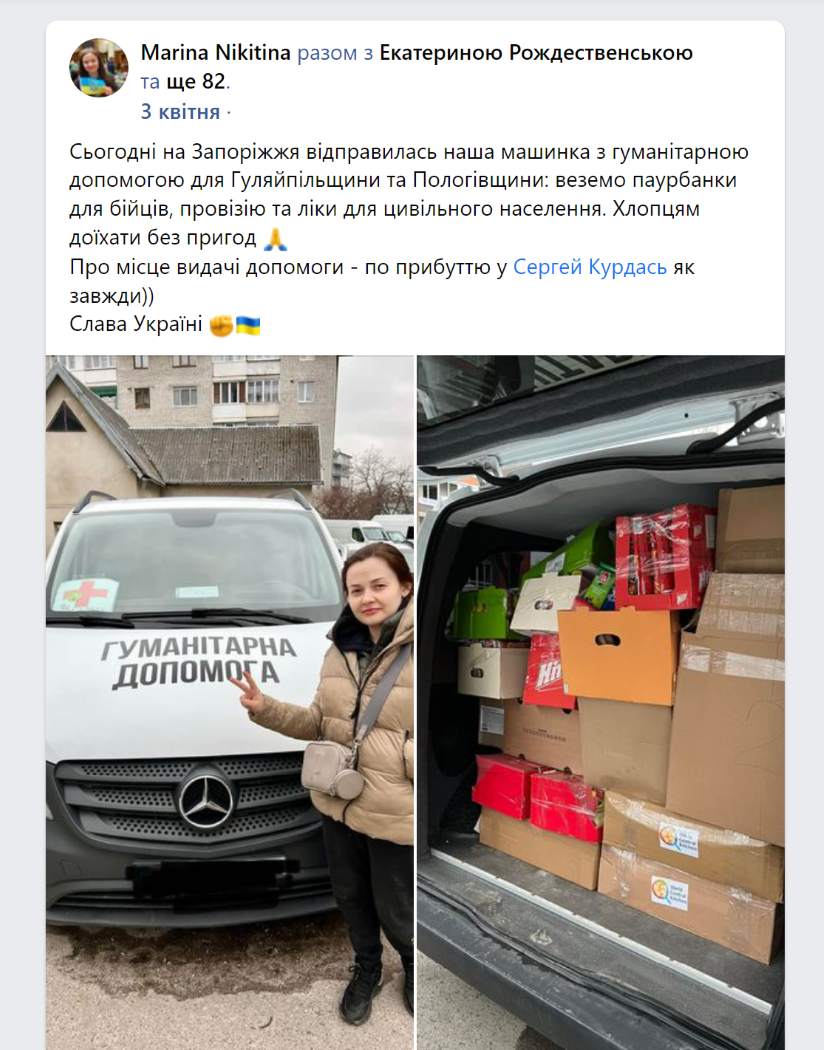824x1050 pixels.
Task: Click the Marina Nikitina author name
Action: pyautogui.click(x=216, y=53)
